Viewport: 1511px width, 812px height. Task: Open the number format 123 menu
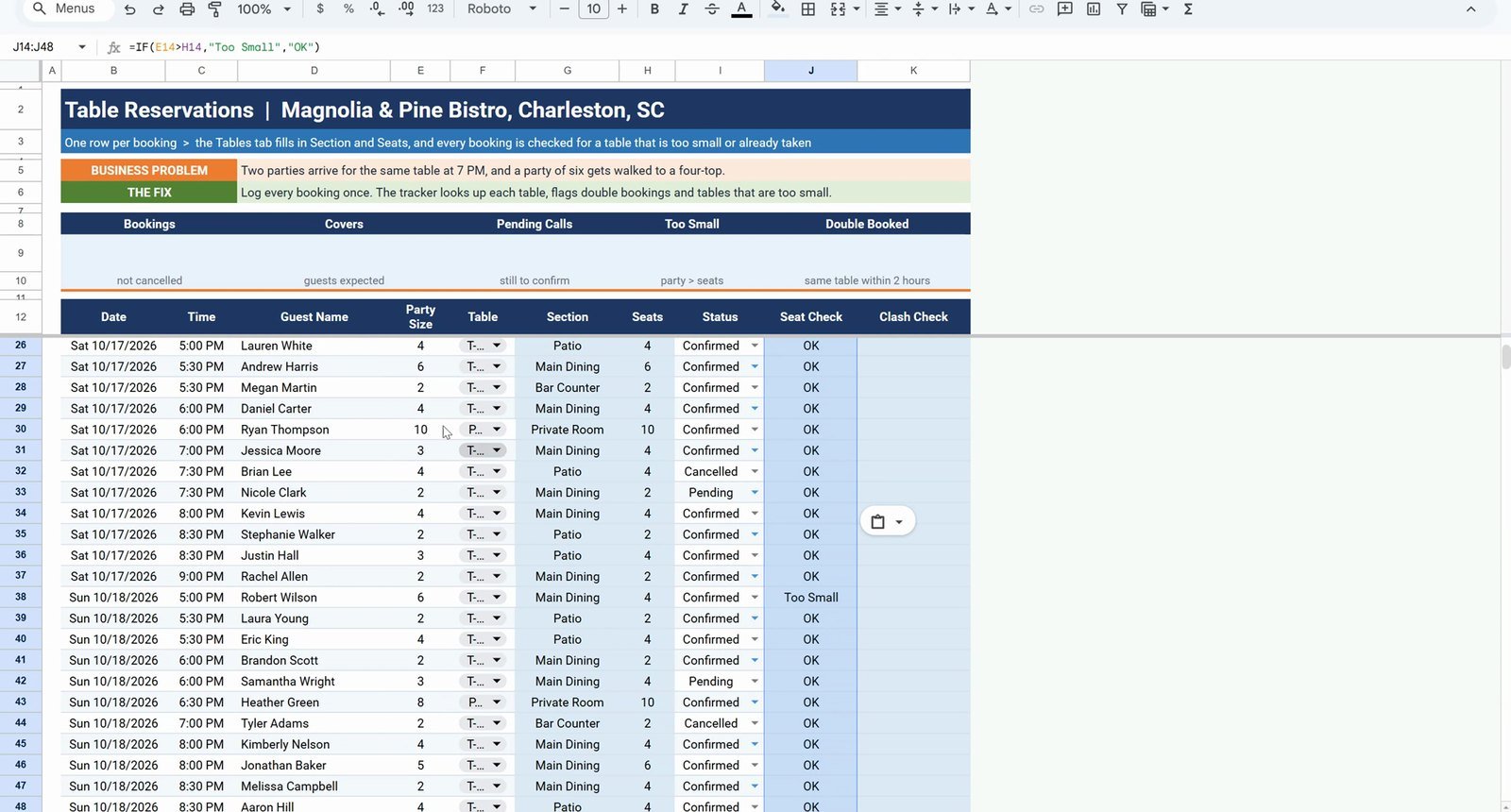435,8
